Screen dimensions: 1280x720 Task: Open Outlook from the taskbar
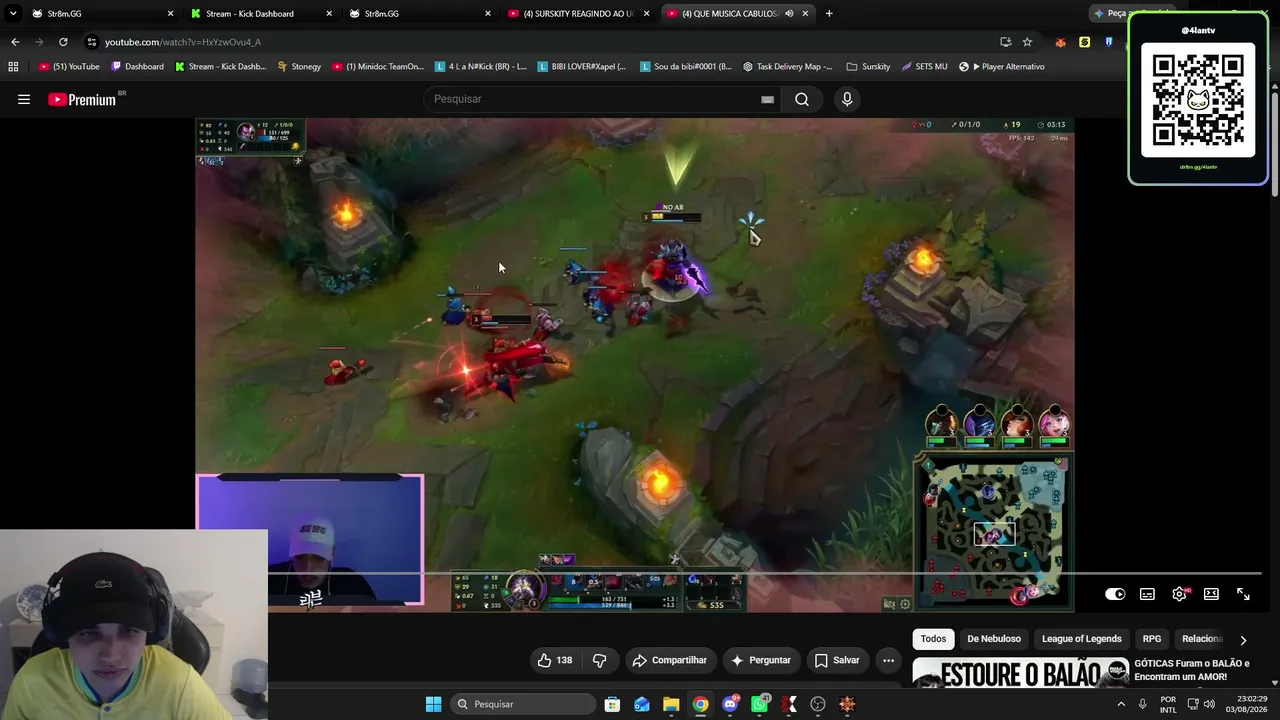[x=642, y=704]
